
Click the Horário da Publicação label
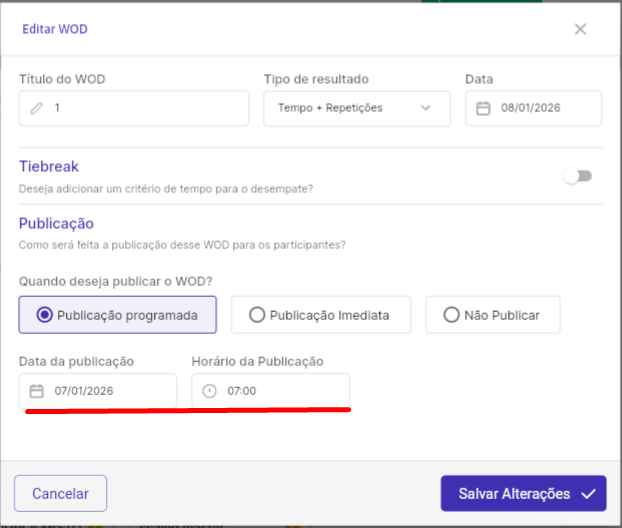(257, 362)
